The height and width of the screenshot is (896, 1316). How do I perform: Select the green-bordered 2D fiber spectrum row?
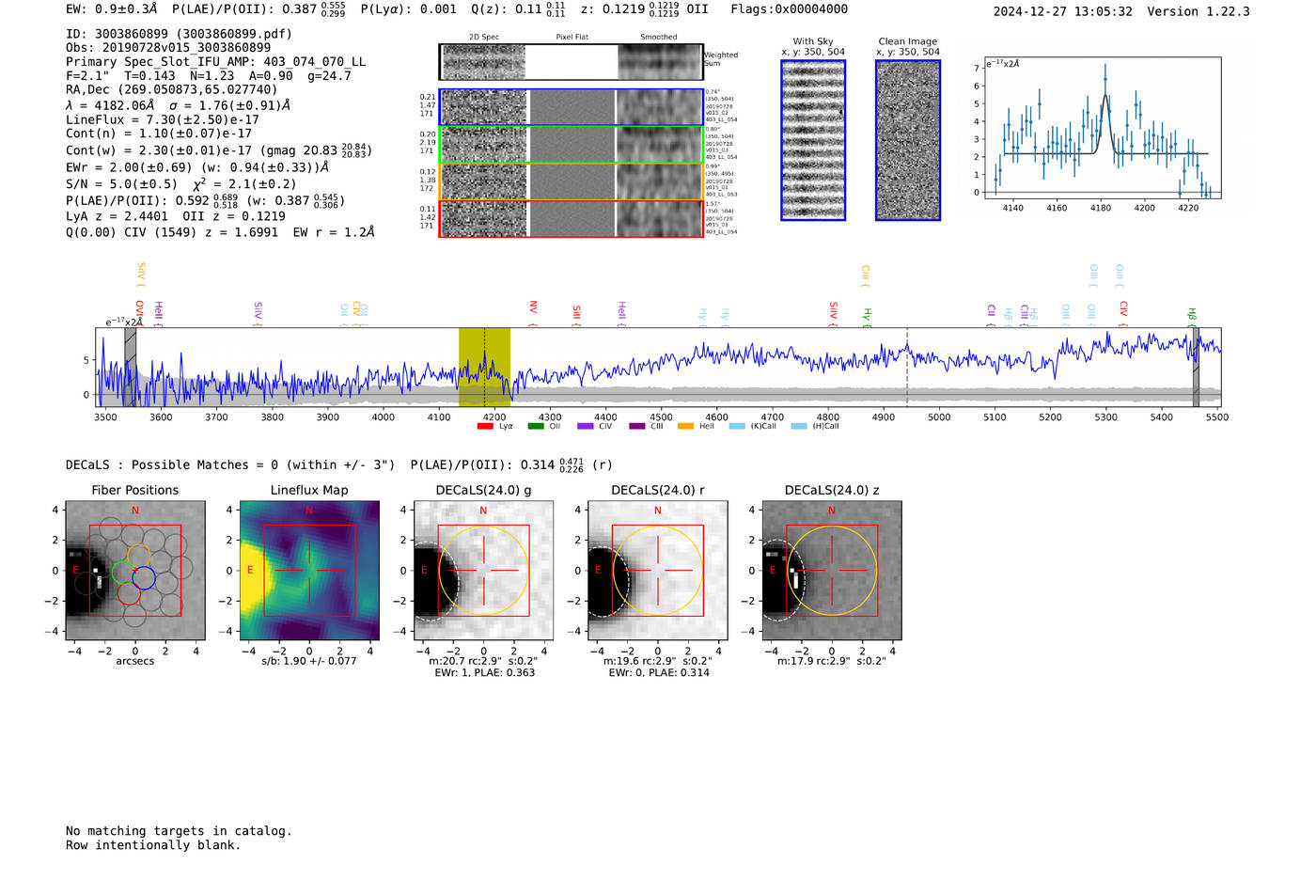[x=572, y=144]
